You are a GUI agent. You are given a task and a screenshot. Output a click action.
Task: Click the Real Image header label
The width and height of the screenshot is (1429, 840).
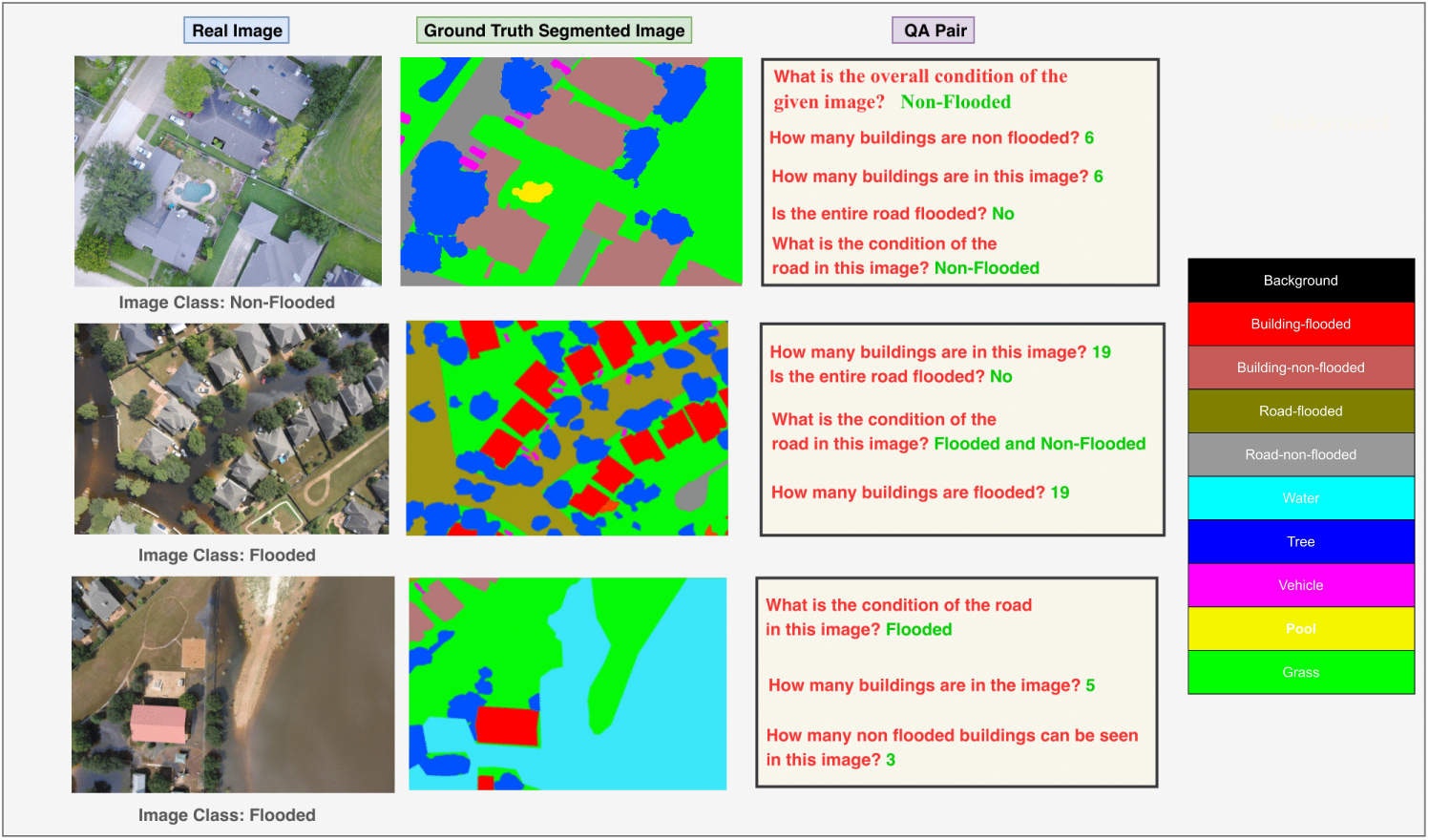click(237, 31)
